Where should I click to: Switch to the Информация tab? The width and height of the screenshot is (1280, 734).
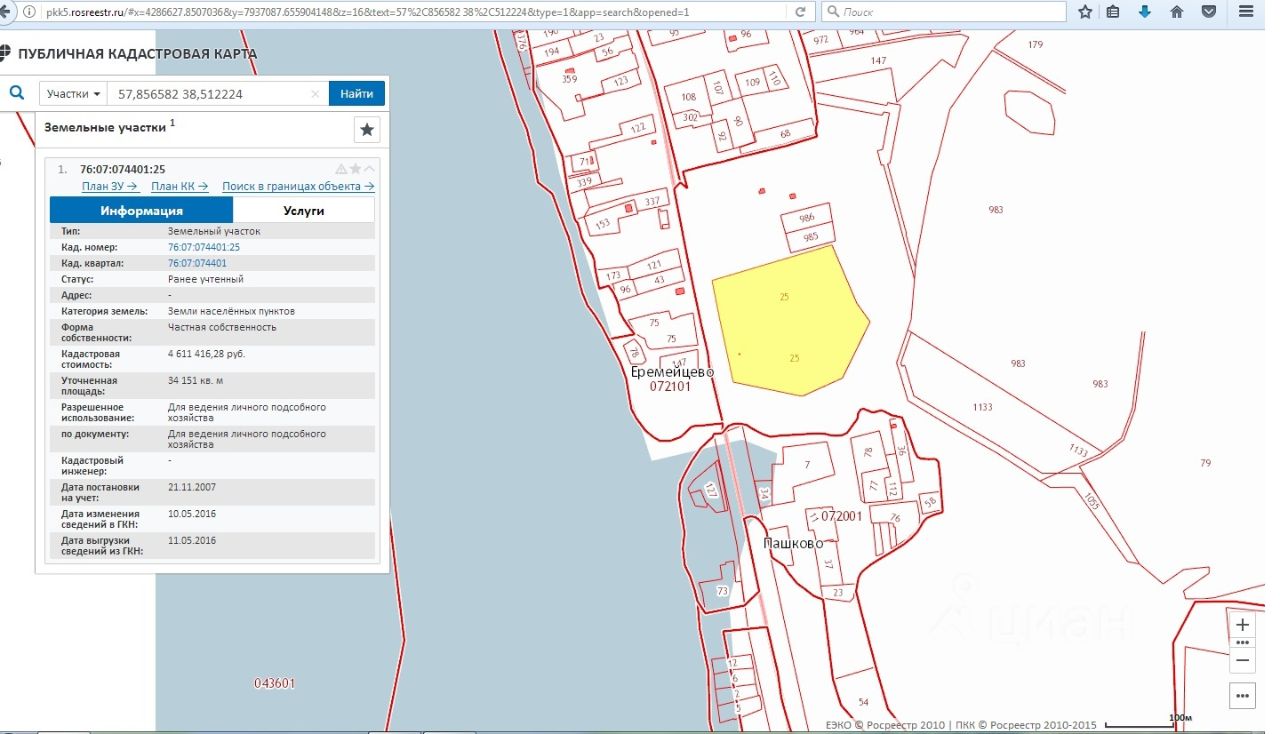[x=141, y=211]
